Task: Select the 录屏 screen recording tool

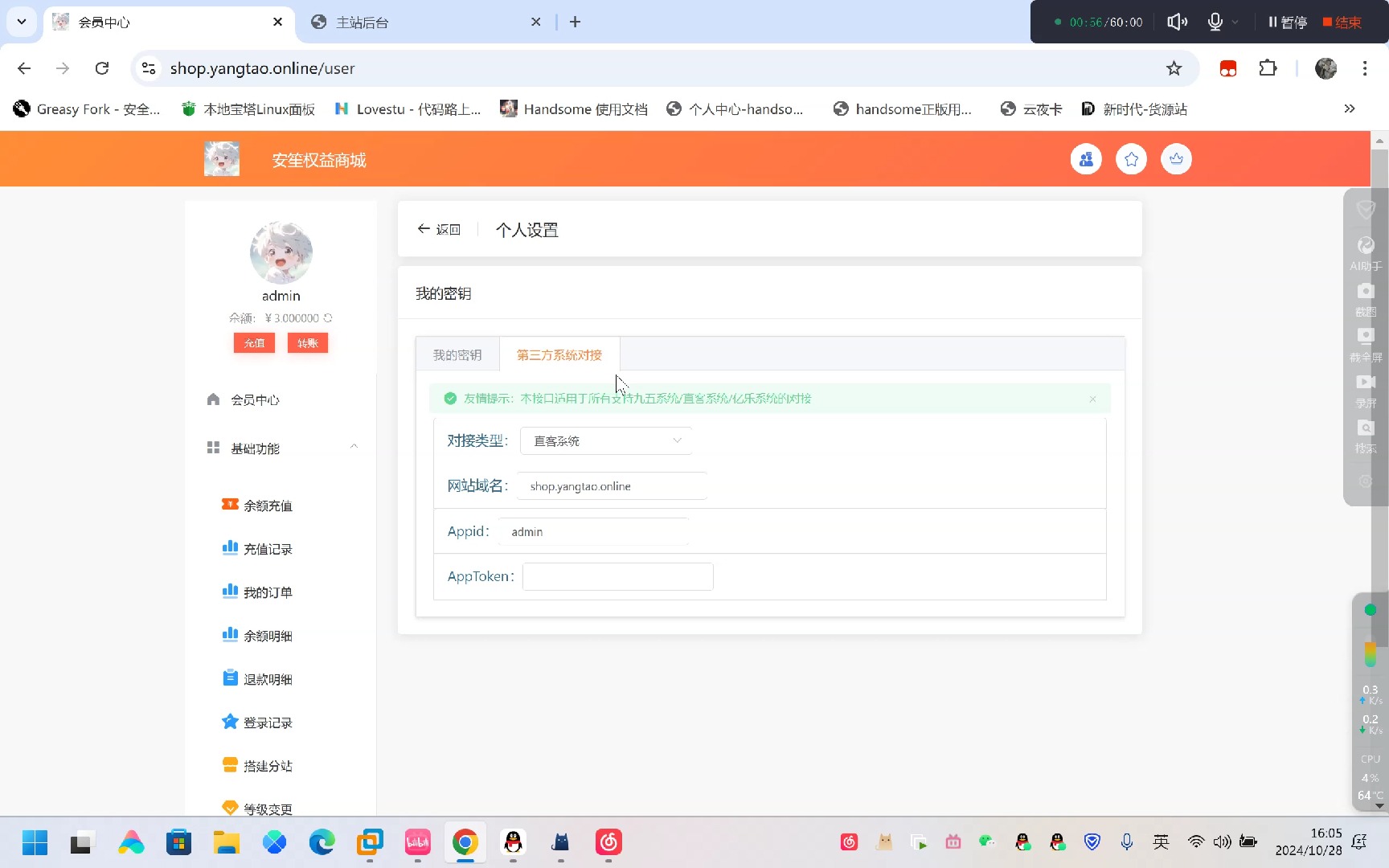Action: tap(1365, 390)
